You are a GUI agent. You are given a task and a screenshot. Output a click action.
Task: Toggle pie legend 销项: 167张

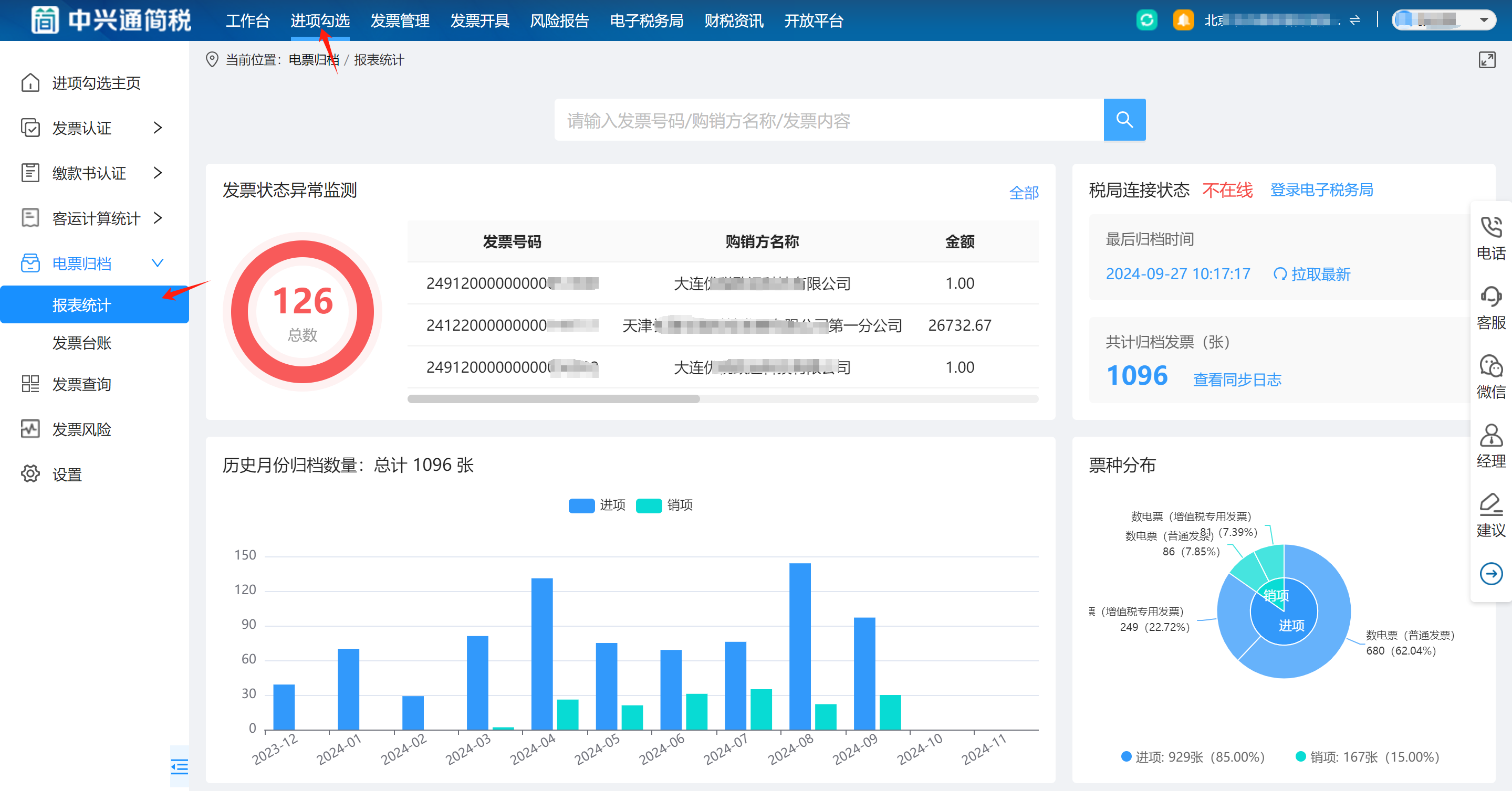click(x=1368, y=757)
